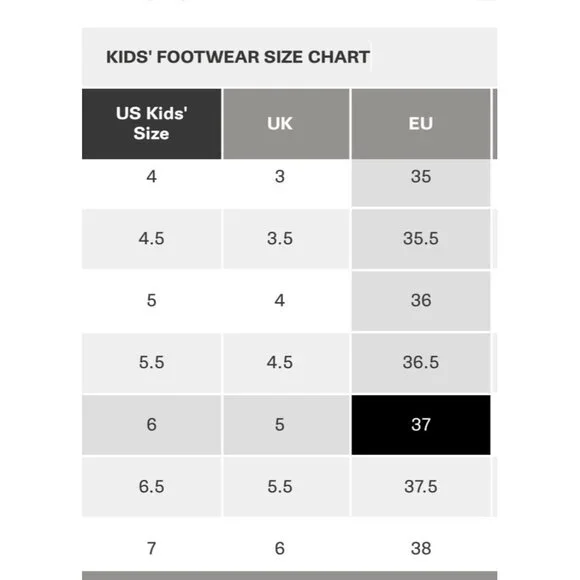Image resolution: width=580 pixels, height=580 pixels.
Task: Click the EU size 36 cell
Action: [421, 301]
